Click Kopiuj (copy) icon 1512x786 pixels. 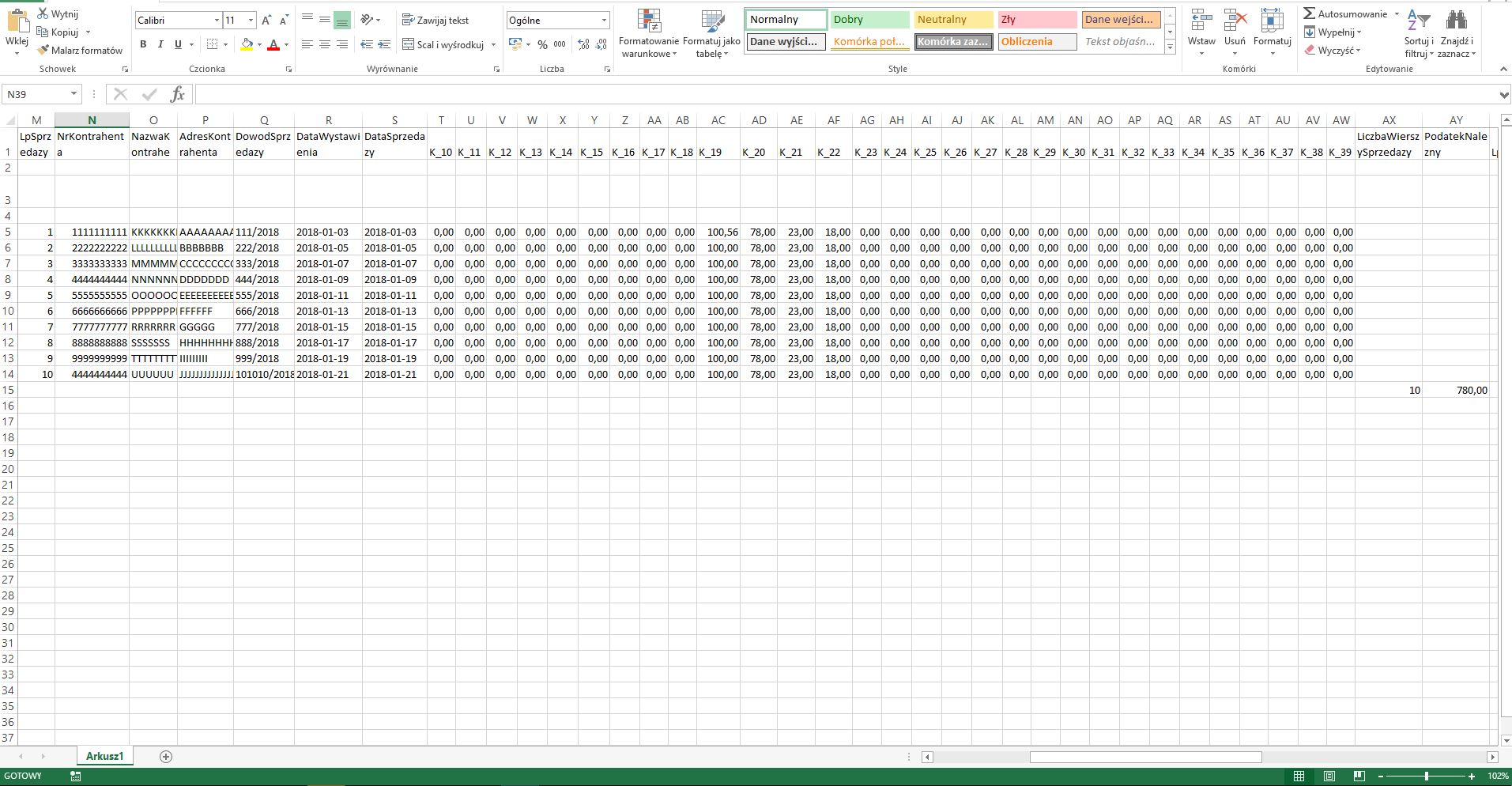tap(43, 32)
